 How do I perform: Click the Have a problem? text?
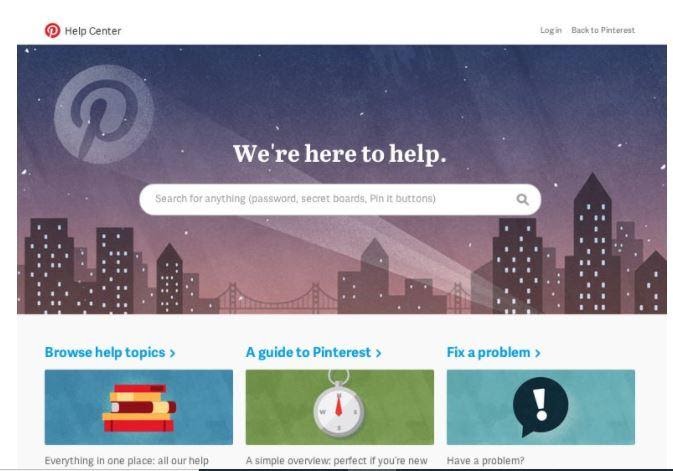coord(485,461)
